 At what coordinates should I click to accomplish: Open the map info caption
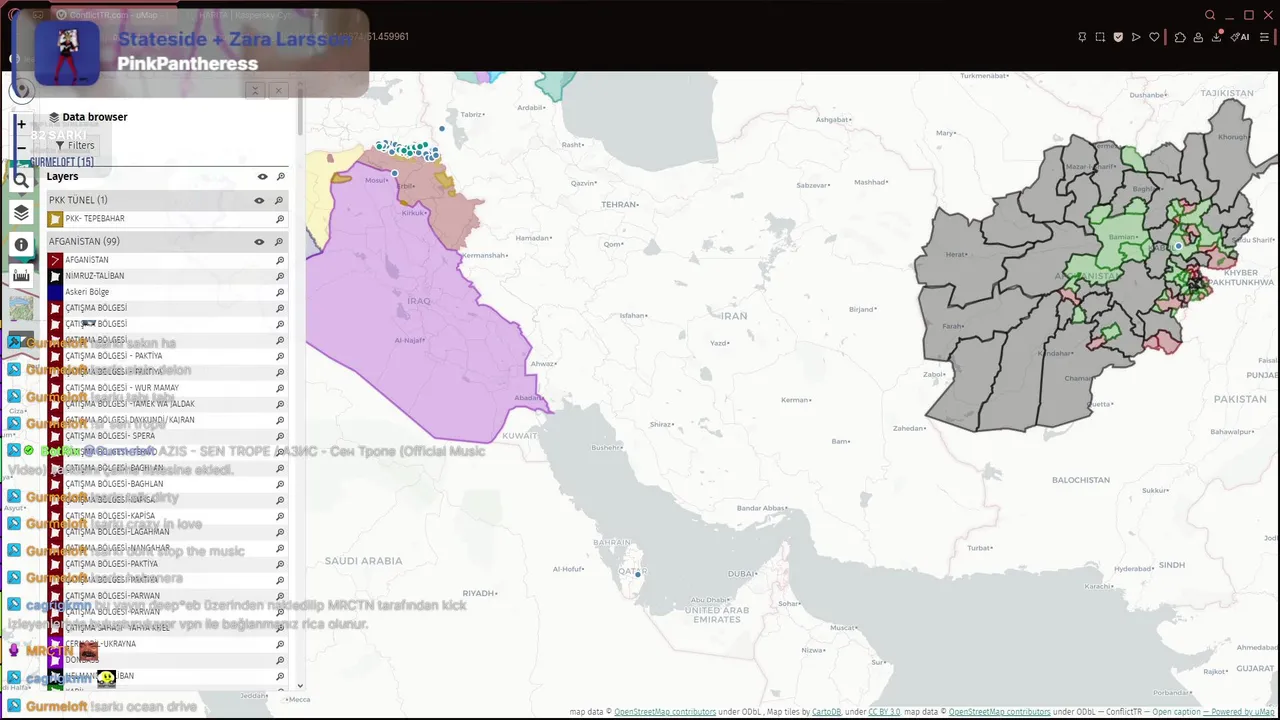click(21, 244)
